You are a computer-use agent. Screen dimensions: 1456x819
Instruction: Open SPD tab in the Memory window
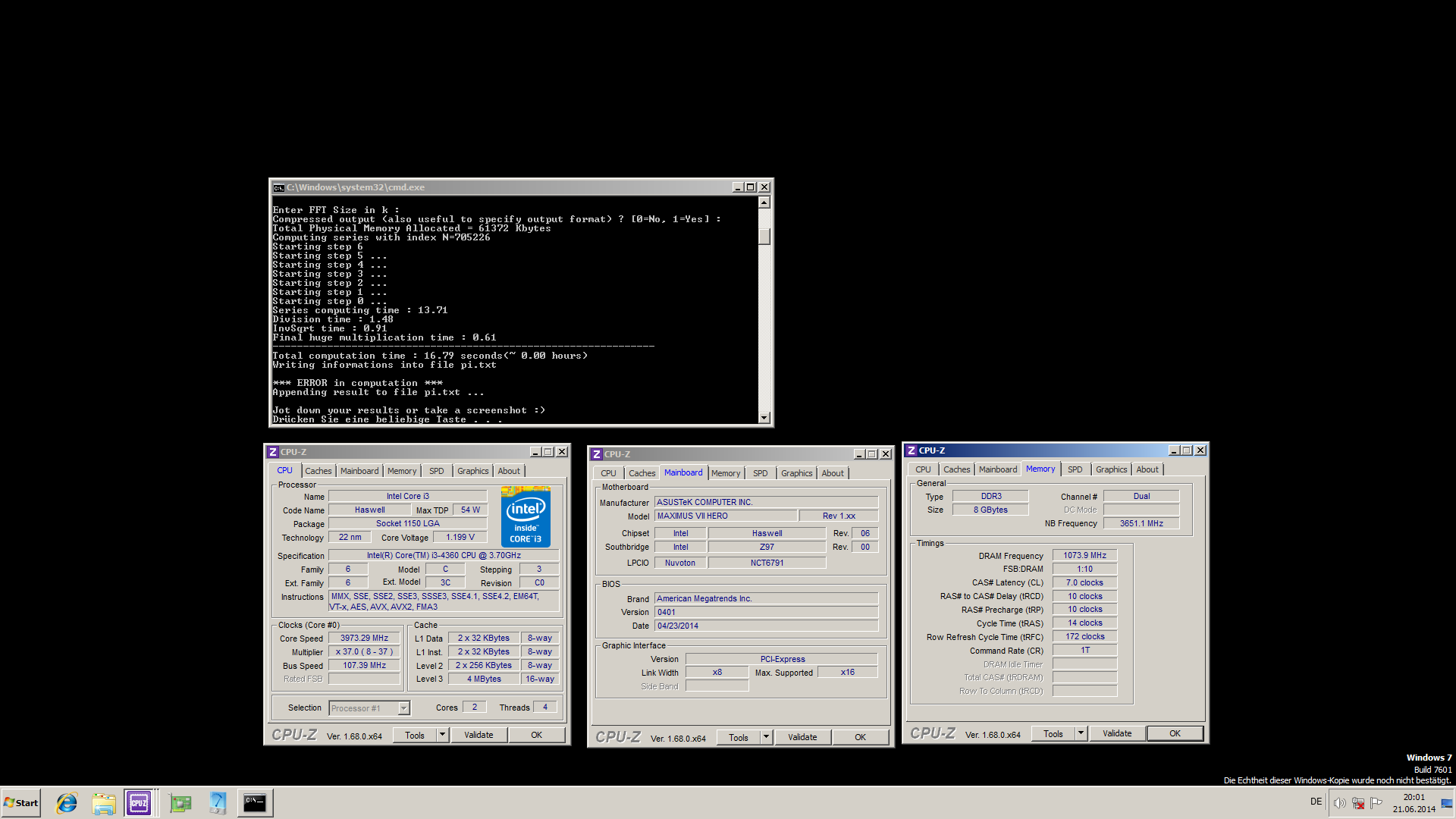click(x=1075, y=469)
